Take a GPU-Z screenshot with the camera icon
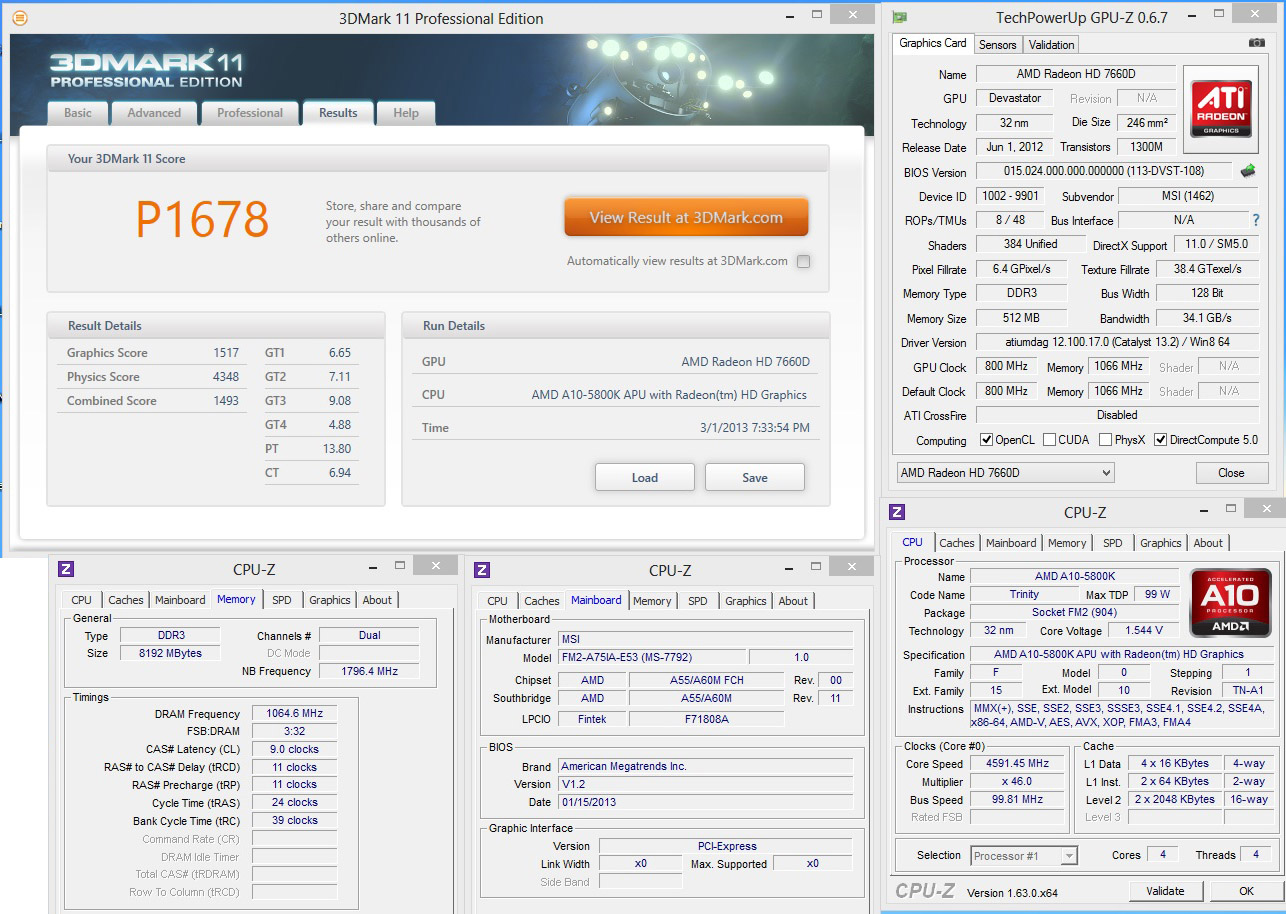Screen dimensions: 1286x914 pyautogui.click(x=1257, y=43)
